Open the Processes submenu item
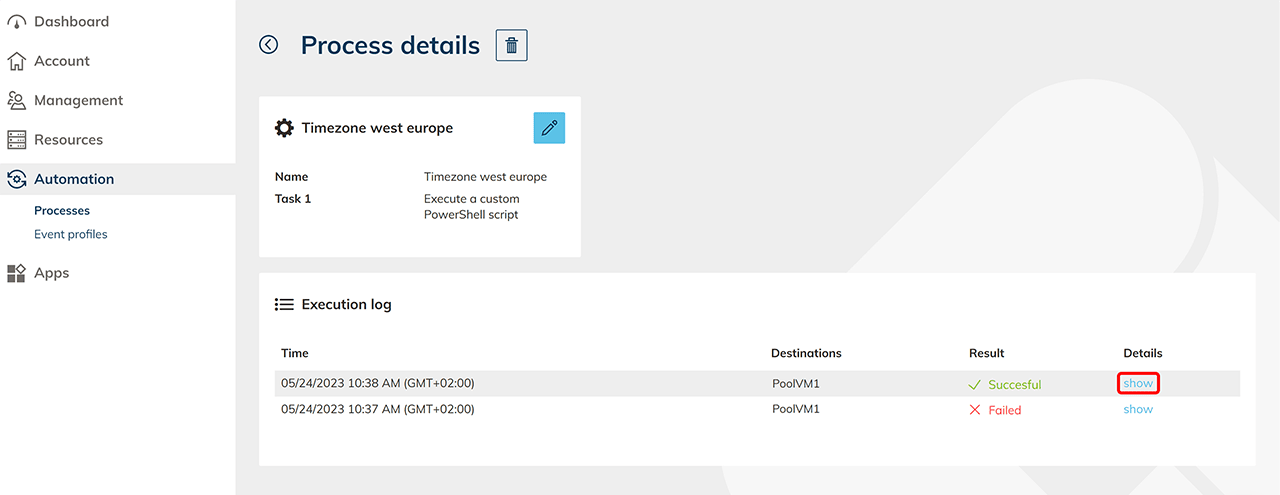1280x495 pixels. click(62, 211)
